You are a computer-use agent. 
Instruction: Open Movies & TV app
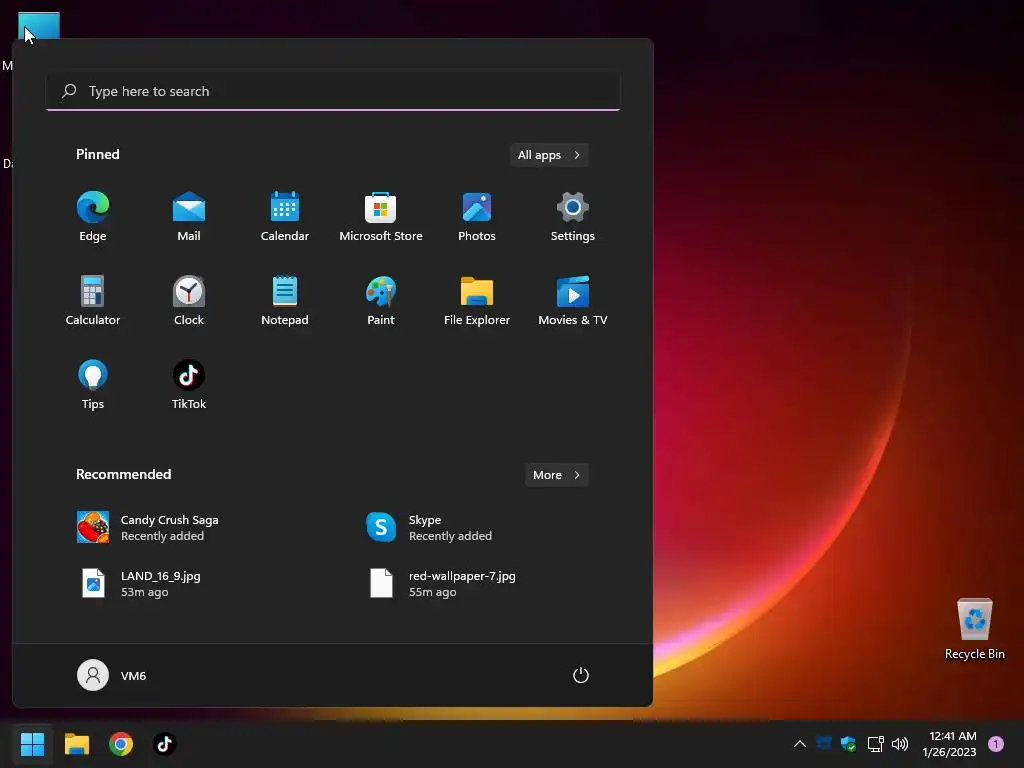tap(573, 300)
